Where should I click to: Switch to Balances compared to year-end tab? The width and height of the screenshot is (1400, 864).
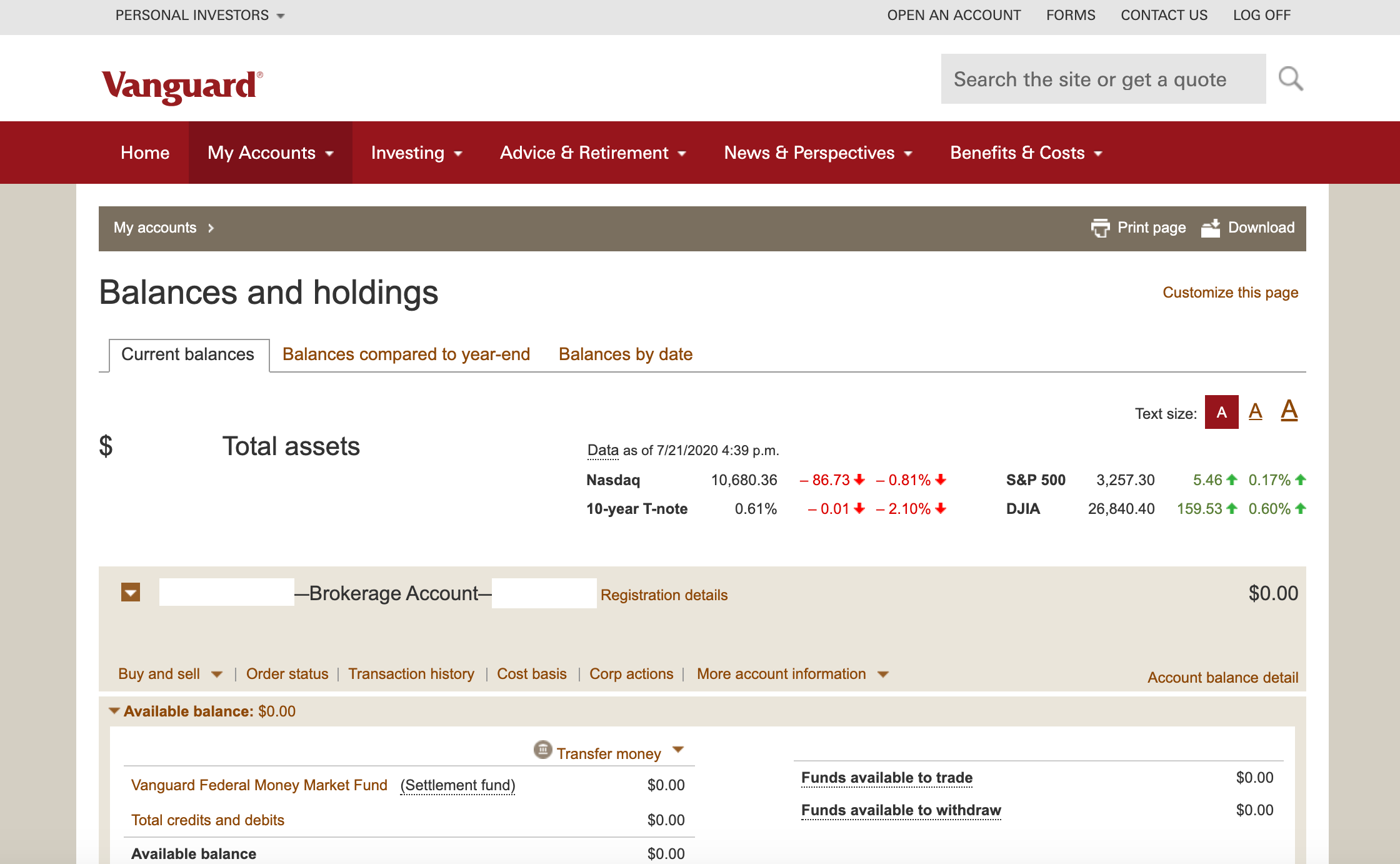tap(406, 354)
